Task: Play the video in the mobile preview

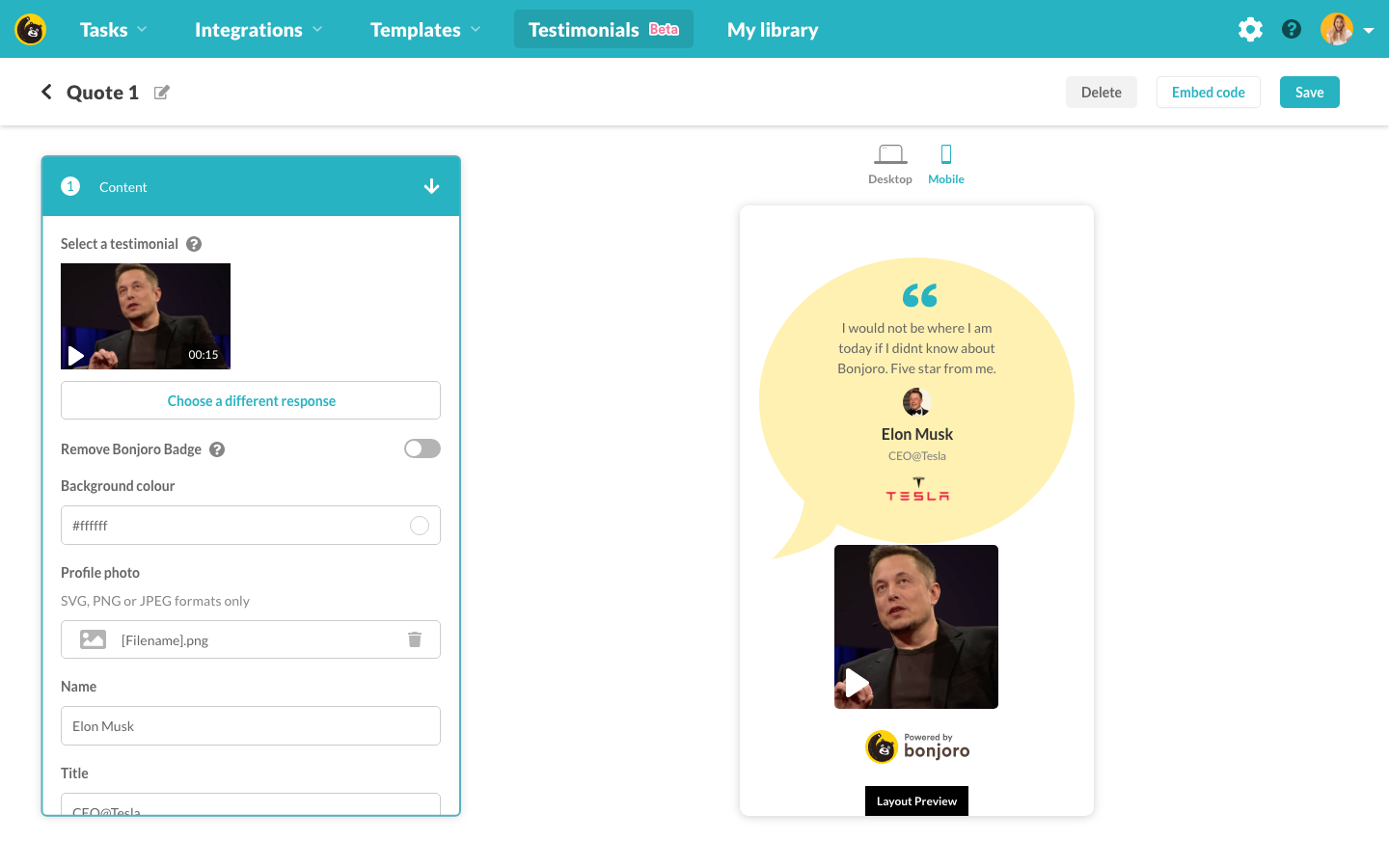Action: (x=857, y=684)
